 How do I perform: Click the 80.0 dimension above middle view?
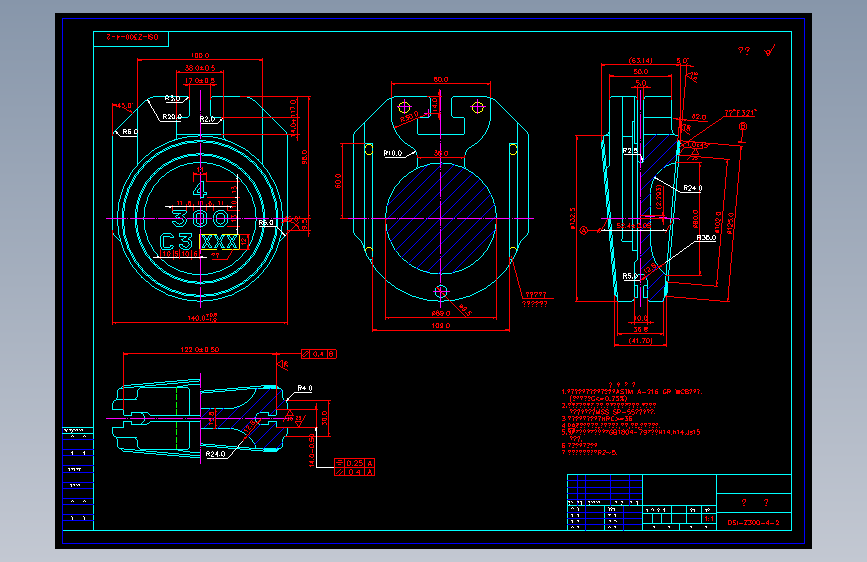pyautogui.click(x=441, y=80)
